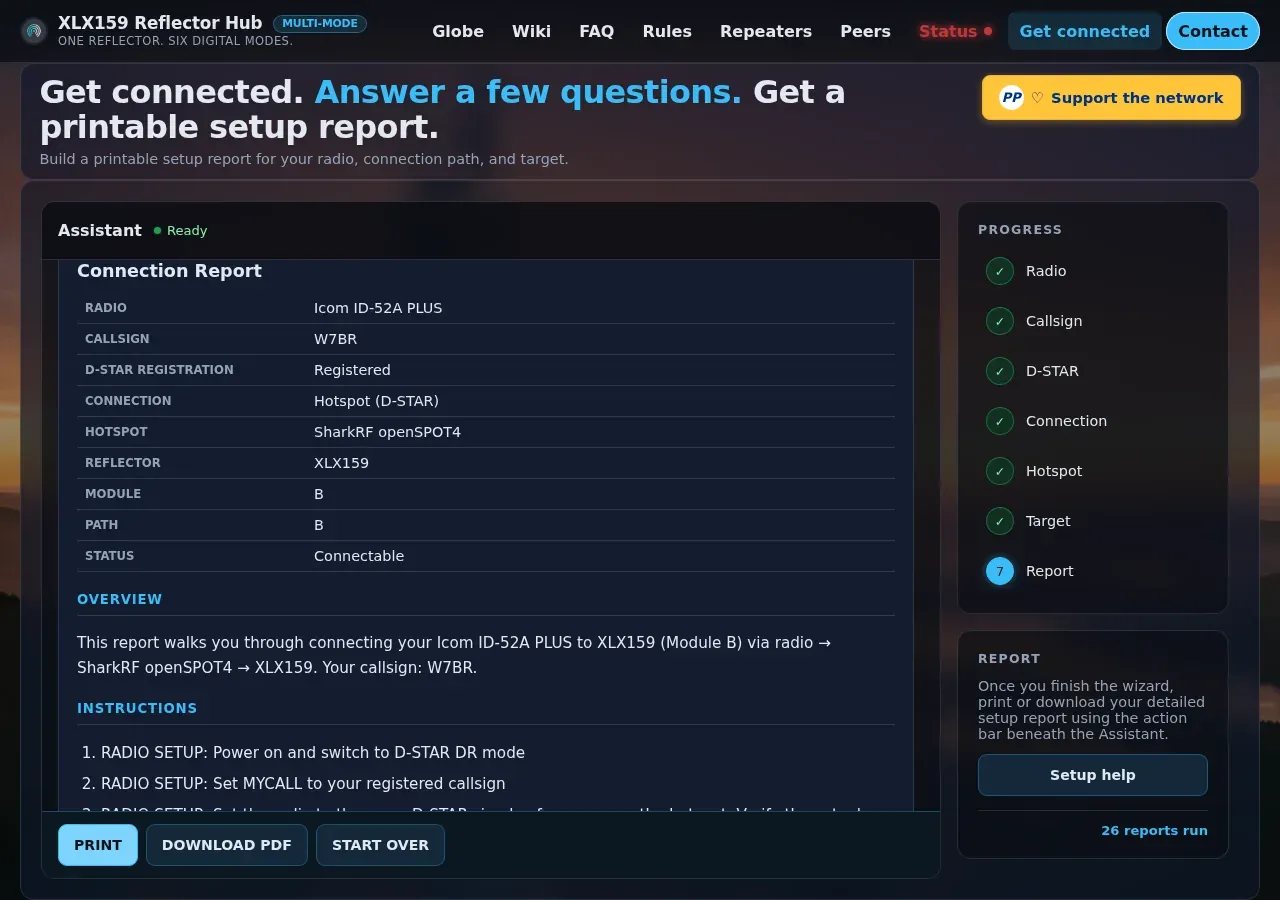
Task: Click the SharkRF openSPOT4 hotspot value
Action: coord(387,432)
